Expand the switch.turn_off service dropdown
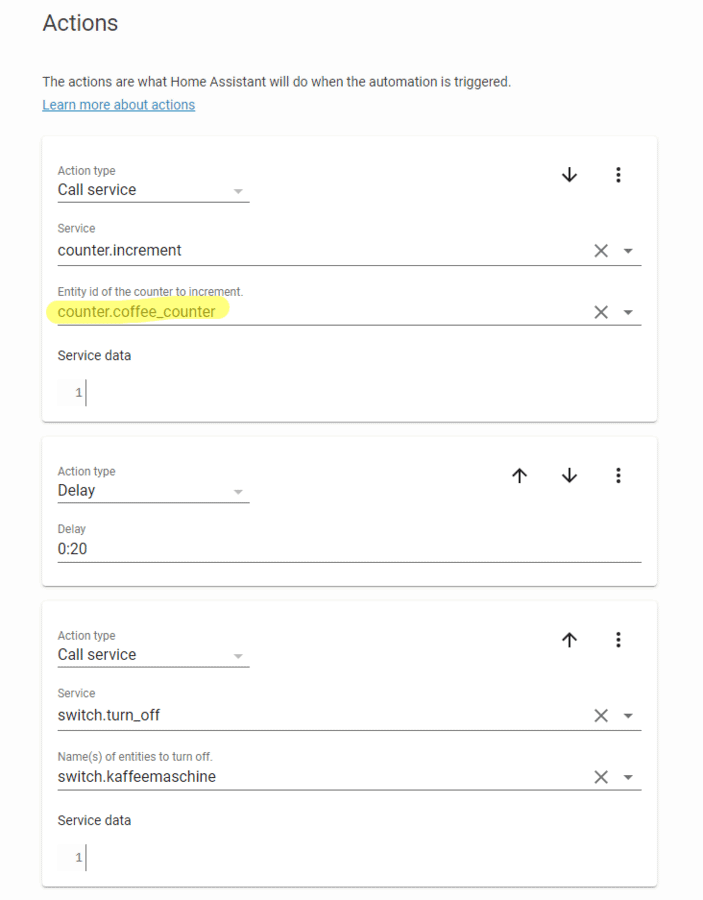Image resolution: width=703 pixels, height=900 pixels. (628, 716)
